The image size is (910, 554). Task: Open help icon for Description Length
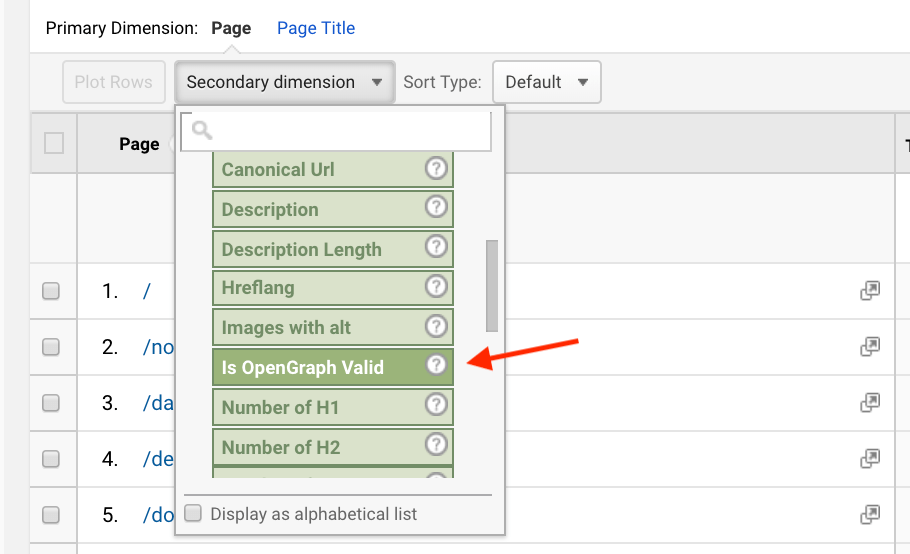point(436,246)
